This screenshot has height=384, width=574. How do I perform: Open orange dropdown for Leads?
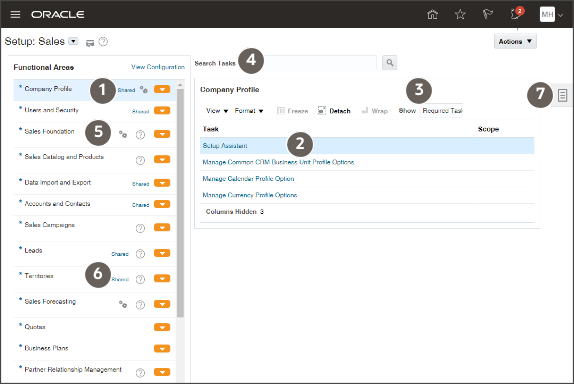(162, 253)
